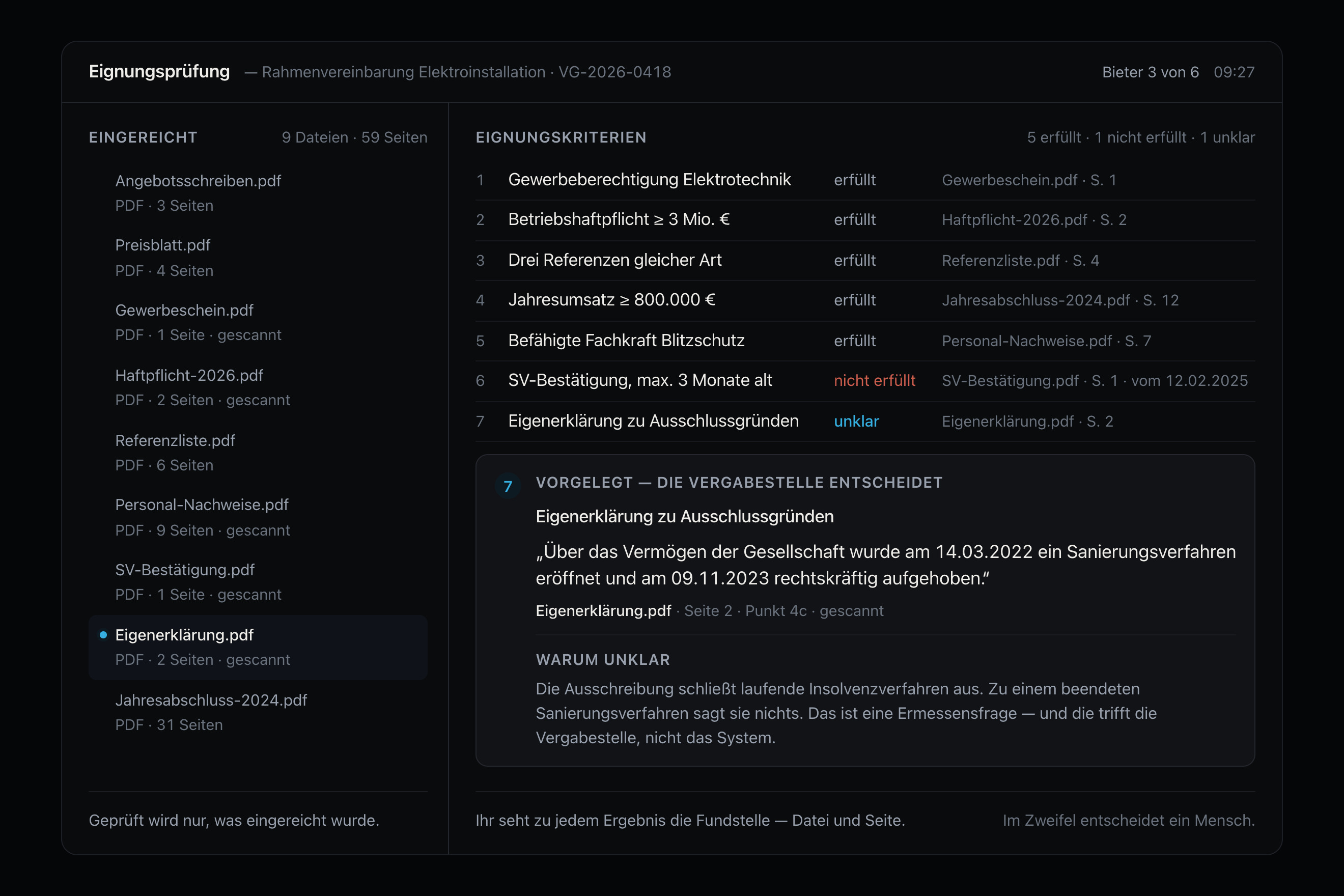Click the Eignungsprüfung title
The width and height of the screenshot is (1344, 896).
click(x=159, y=71)
